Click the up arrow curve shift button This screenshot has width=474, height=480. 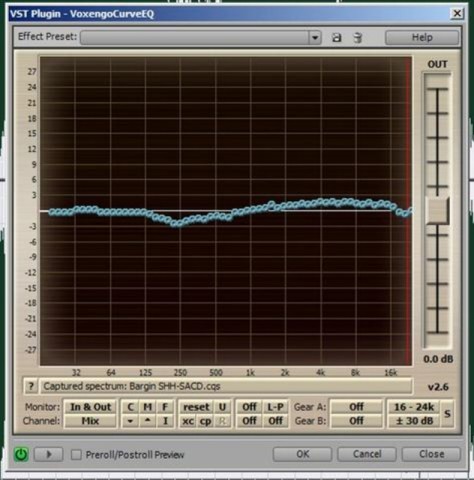(x=148, y=421)
